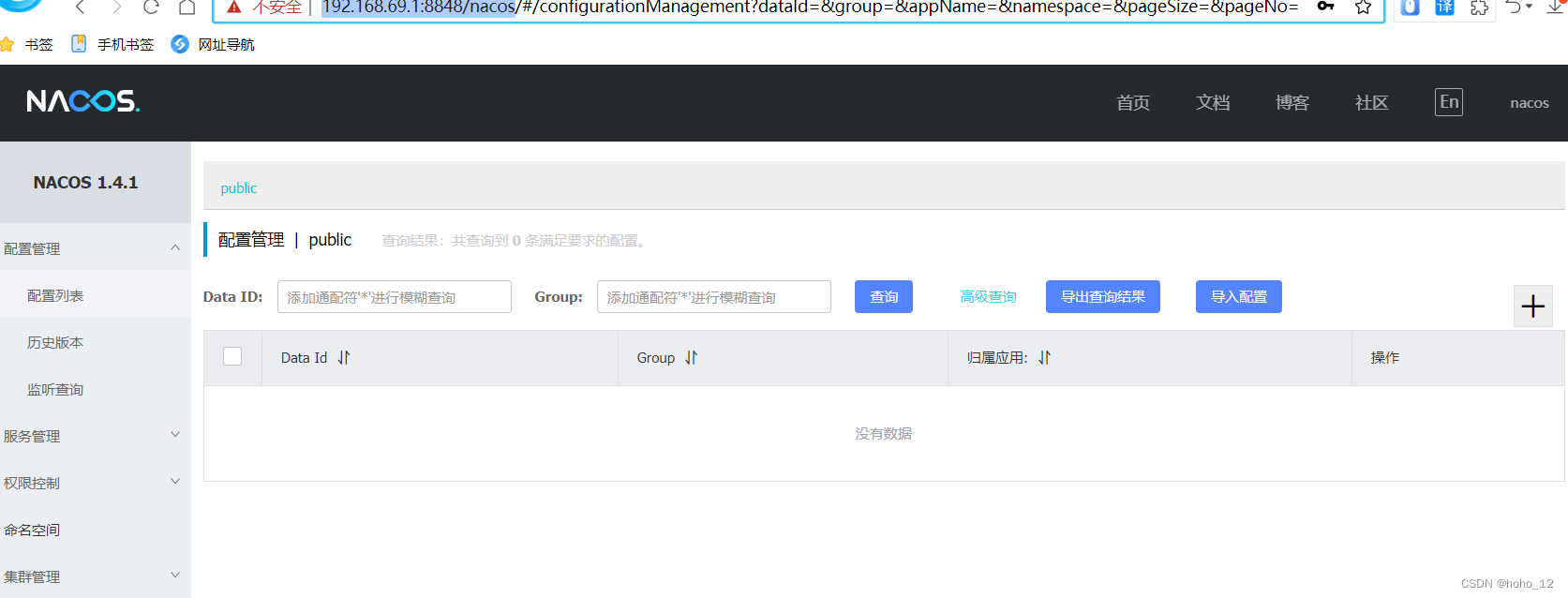1568x598 pixels.
Task: Click the 操作 column header
Action: [x=1385, y=358]
